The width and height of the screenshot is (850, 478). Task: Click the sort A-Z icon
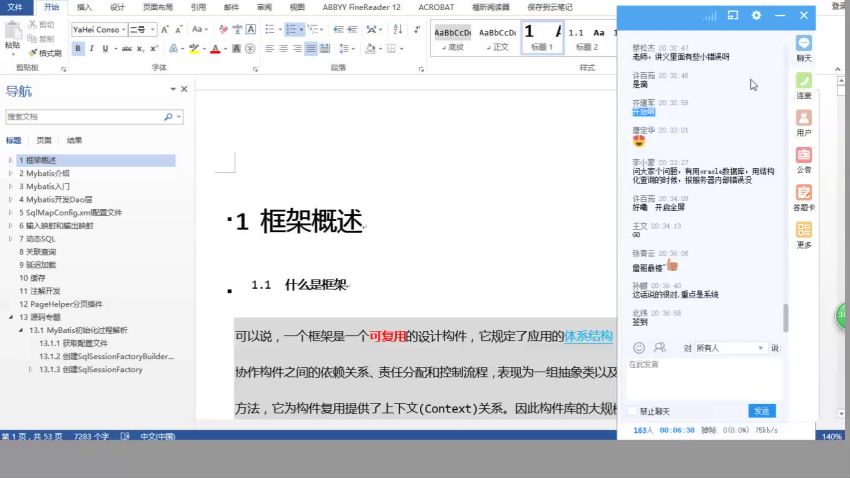pos(398,29)
